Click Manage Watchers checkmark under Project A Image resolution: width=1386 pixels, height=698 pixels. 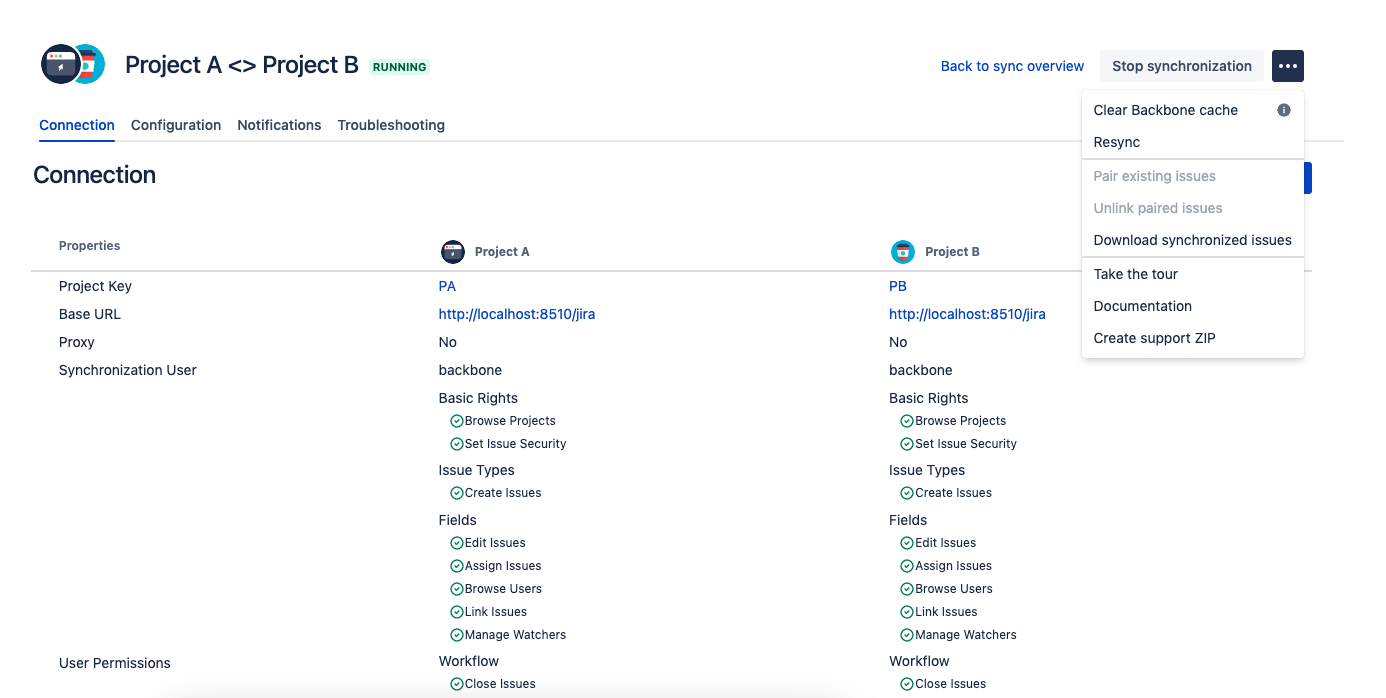(x=457, y=635)
